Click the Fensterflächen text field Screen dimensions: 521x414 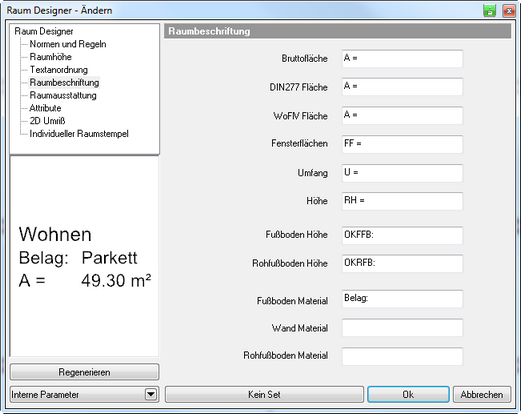(402, 144)
